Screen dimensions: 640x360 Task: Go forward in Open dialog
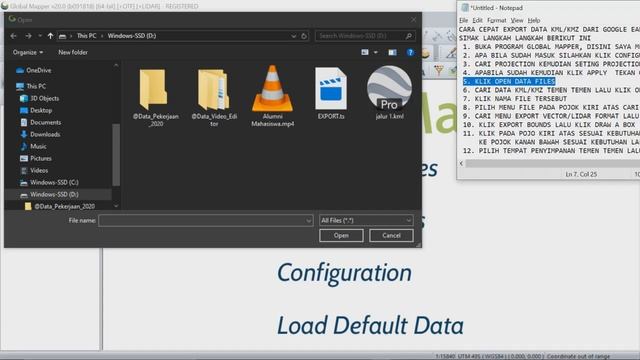pyautogui.click(x=28, y=36)
